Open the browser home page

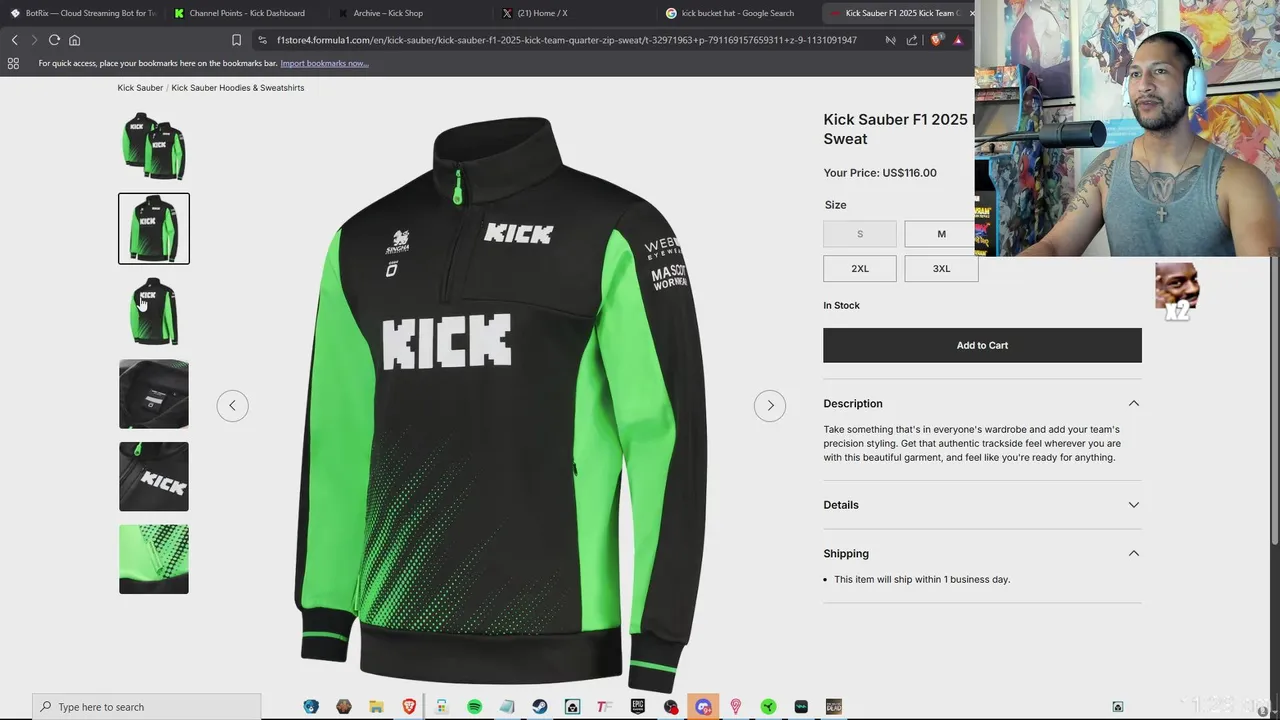tap(75, 40)
